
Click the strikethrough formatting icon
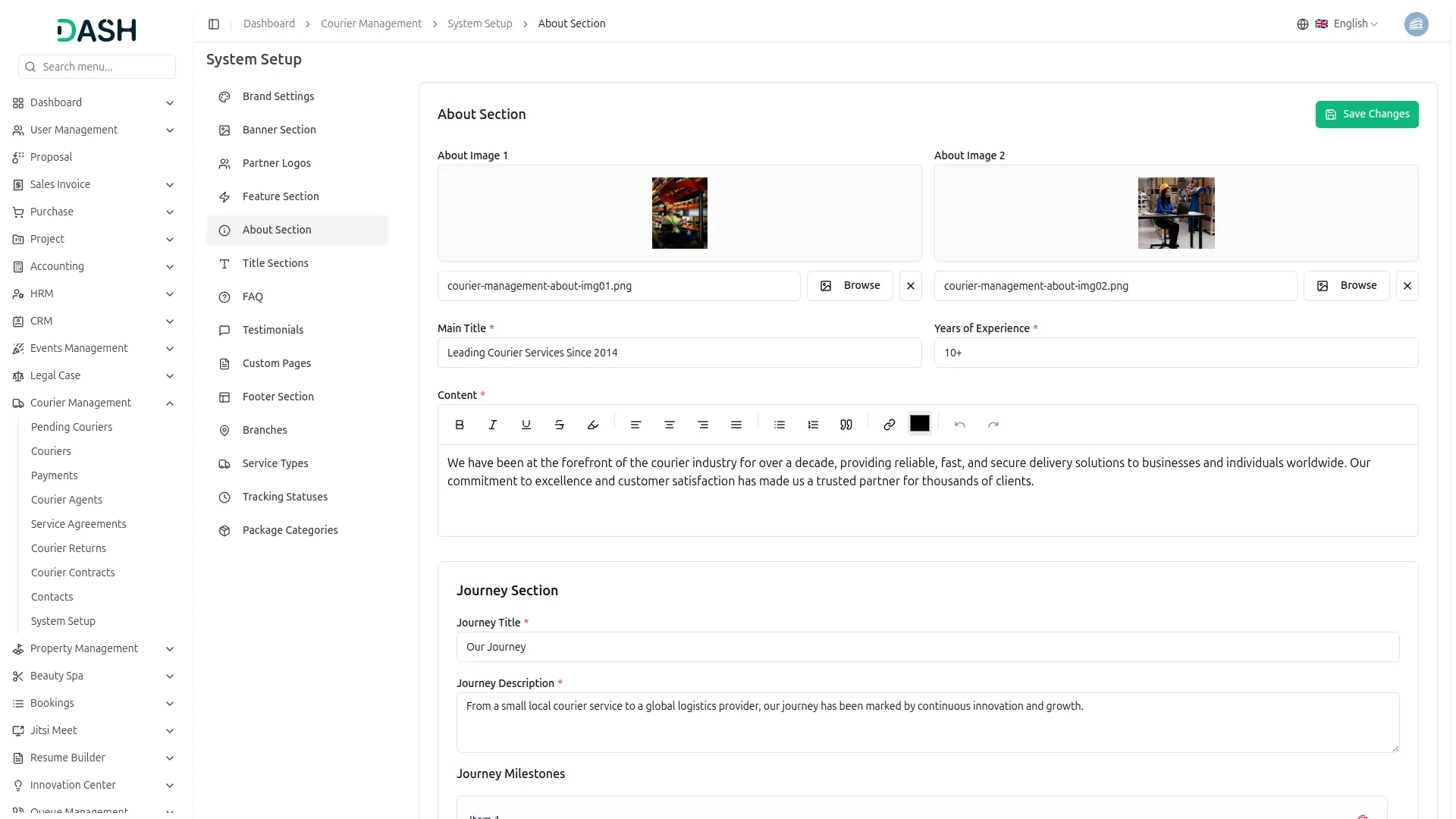pyautogui.click(x=560, y=425)
